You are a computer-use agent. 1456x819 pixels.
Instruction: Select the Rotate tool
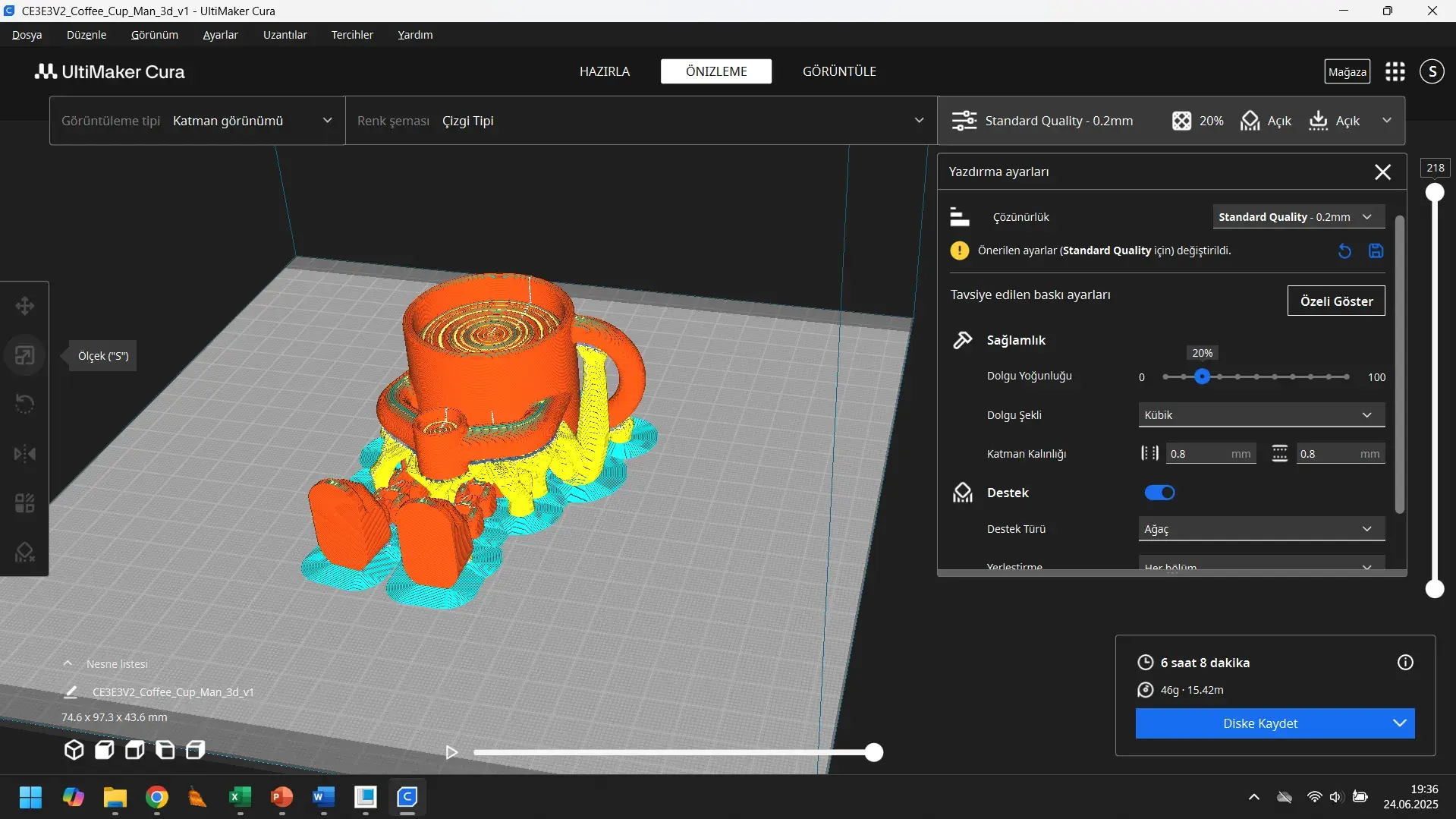tap(25, 403)
